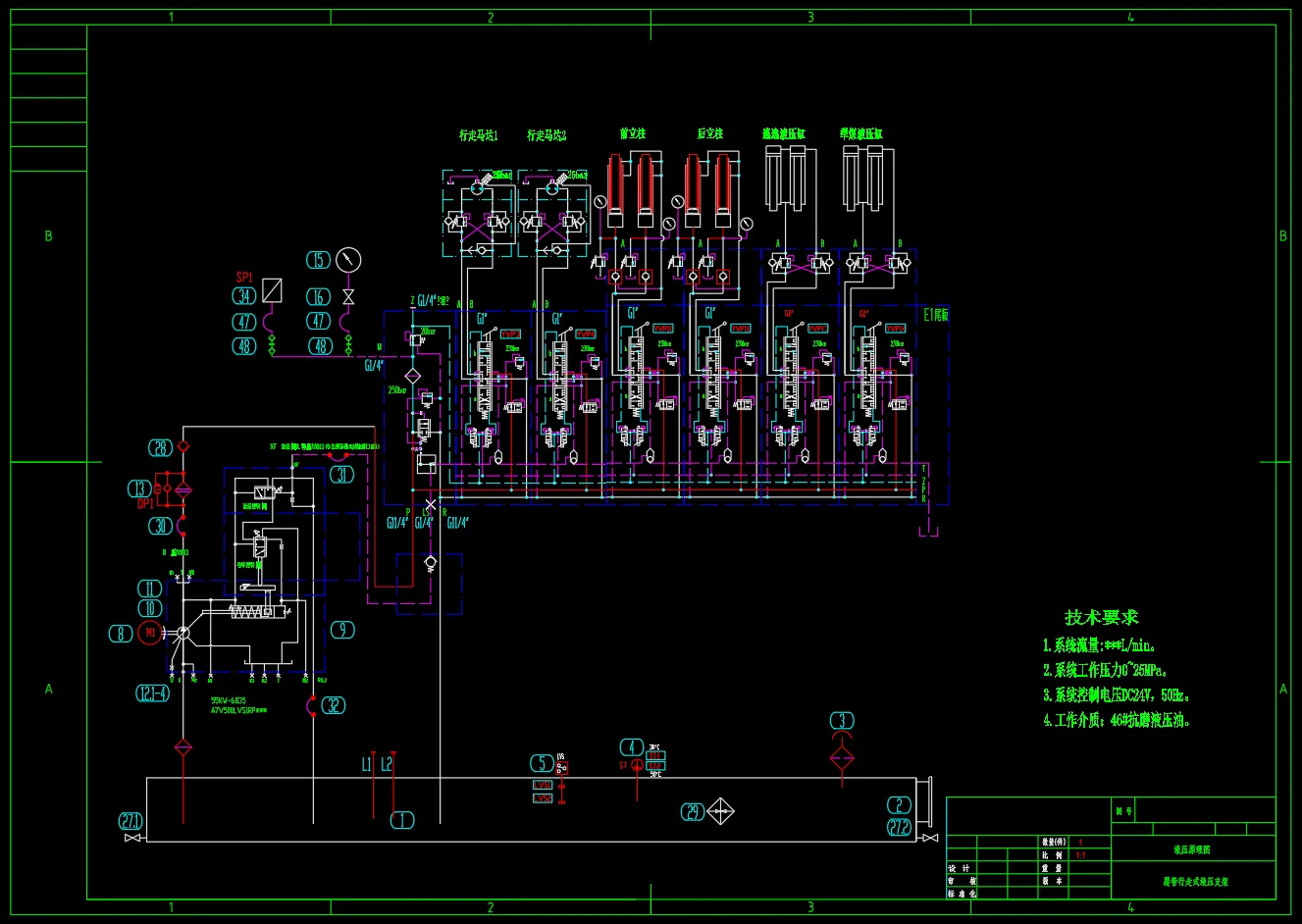Select the cooler diamond symbol beside balloon 29

click(x=721, y=811)
